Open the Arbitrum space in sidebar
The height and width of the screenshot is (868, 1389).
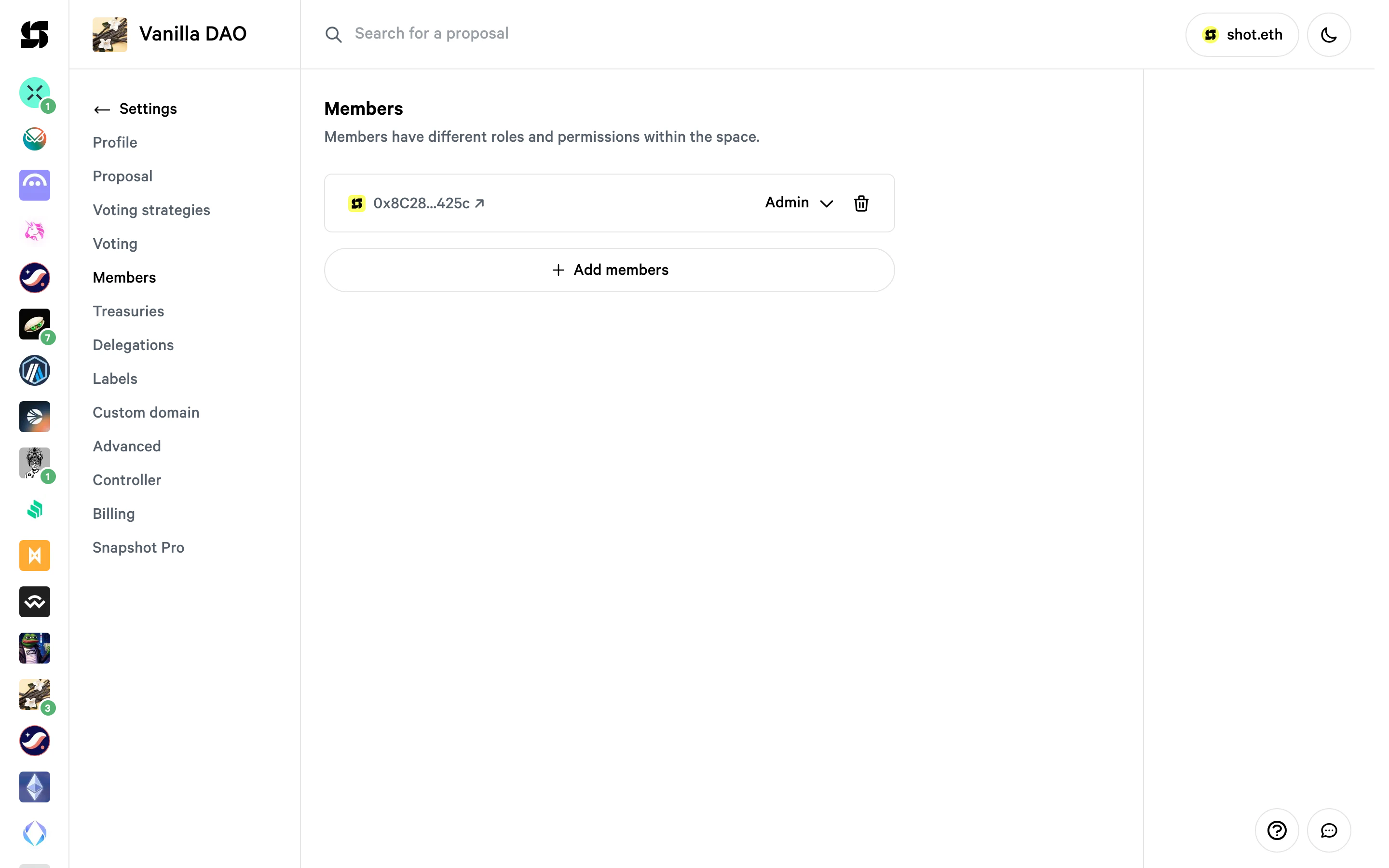34,370
